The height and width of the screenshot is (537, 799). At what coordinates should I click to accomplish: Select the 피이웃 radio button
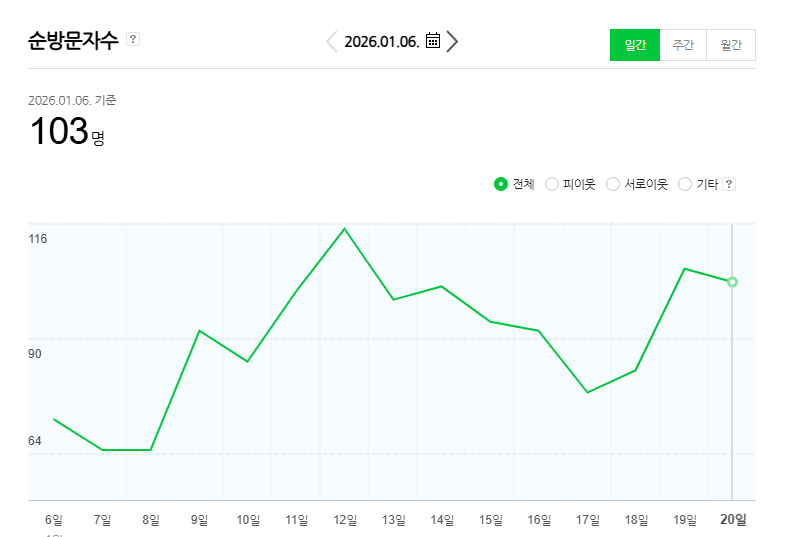point(552,184)
